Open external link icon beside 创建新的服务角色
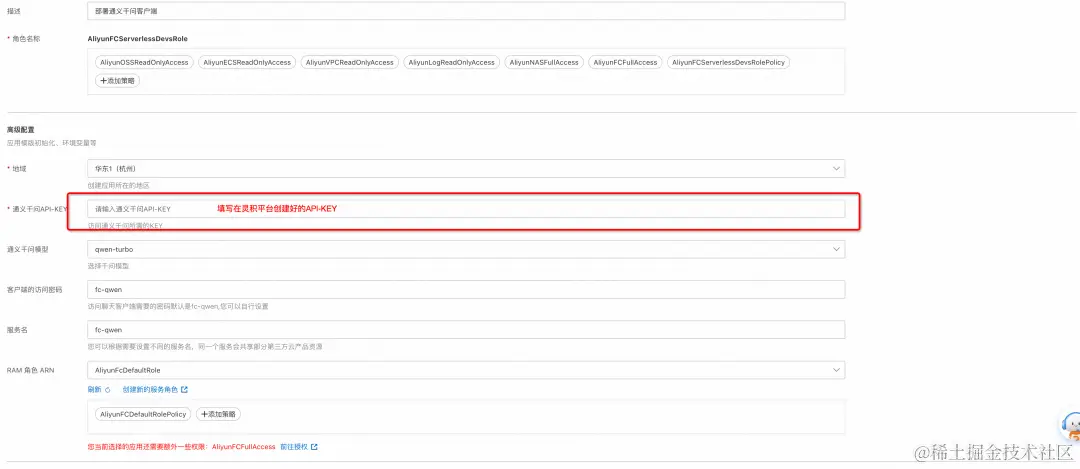Viewport: 1080px width, 469px height. coord(184,390)
